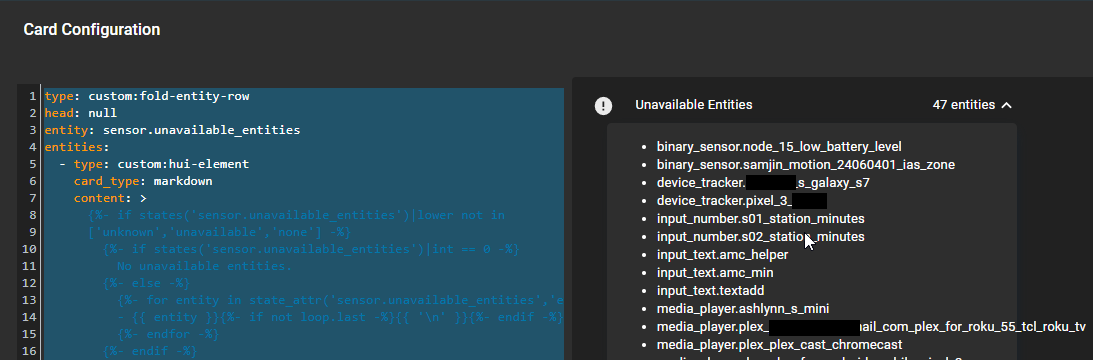The height and width of the screenshot is (360, 1093).
Task: Click media_player.plex_plex_cast_chromecast entry
Action: [779, 345]
